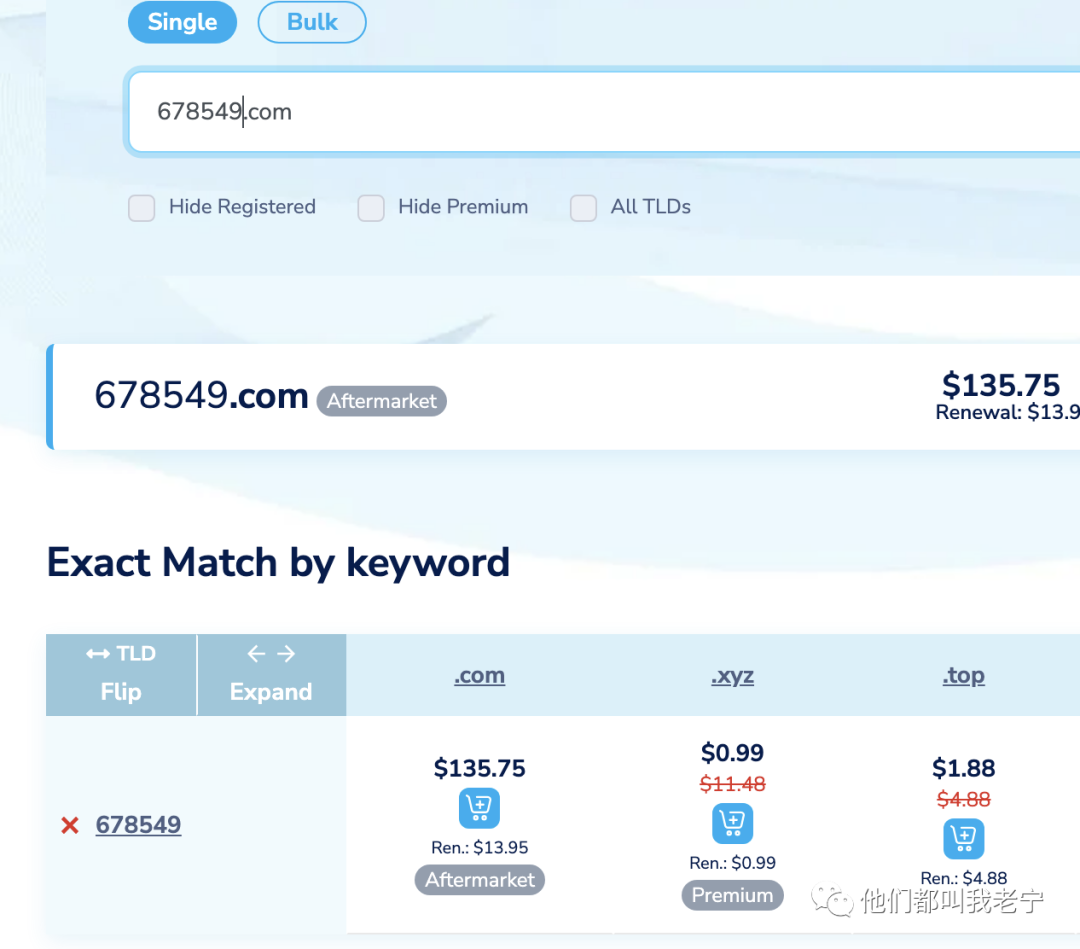Click the red X beside 678549

(x=70, y=825)
